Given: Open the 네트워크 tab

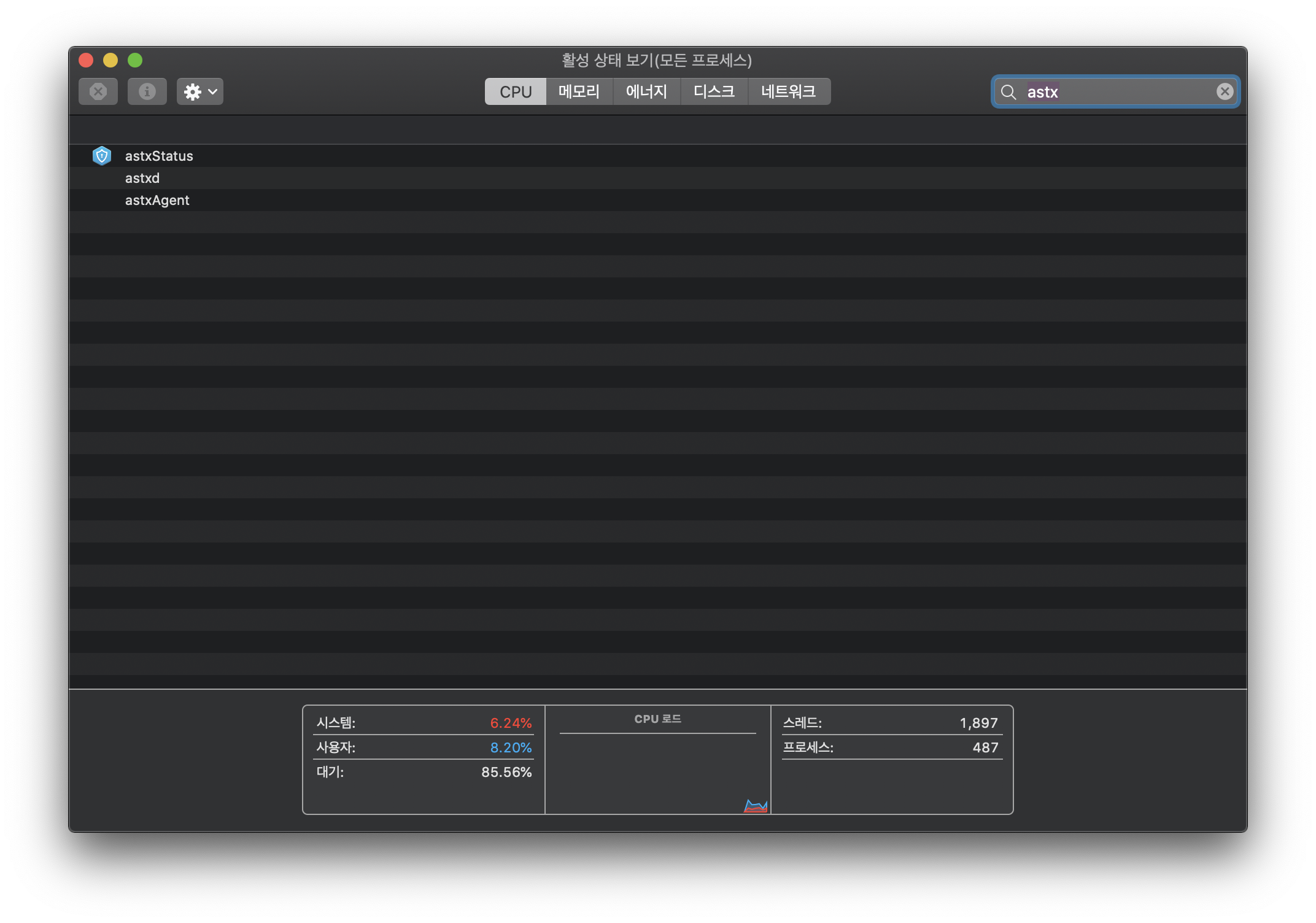Looking at the screenshot, I should [x=788, y=91].
